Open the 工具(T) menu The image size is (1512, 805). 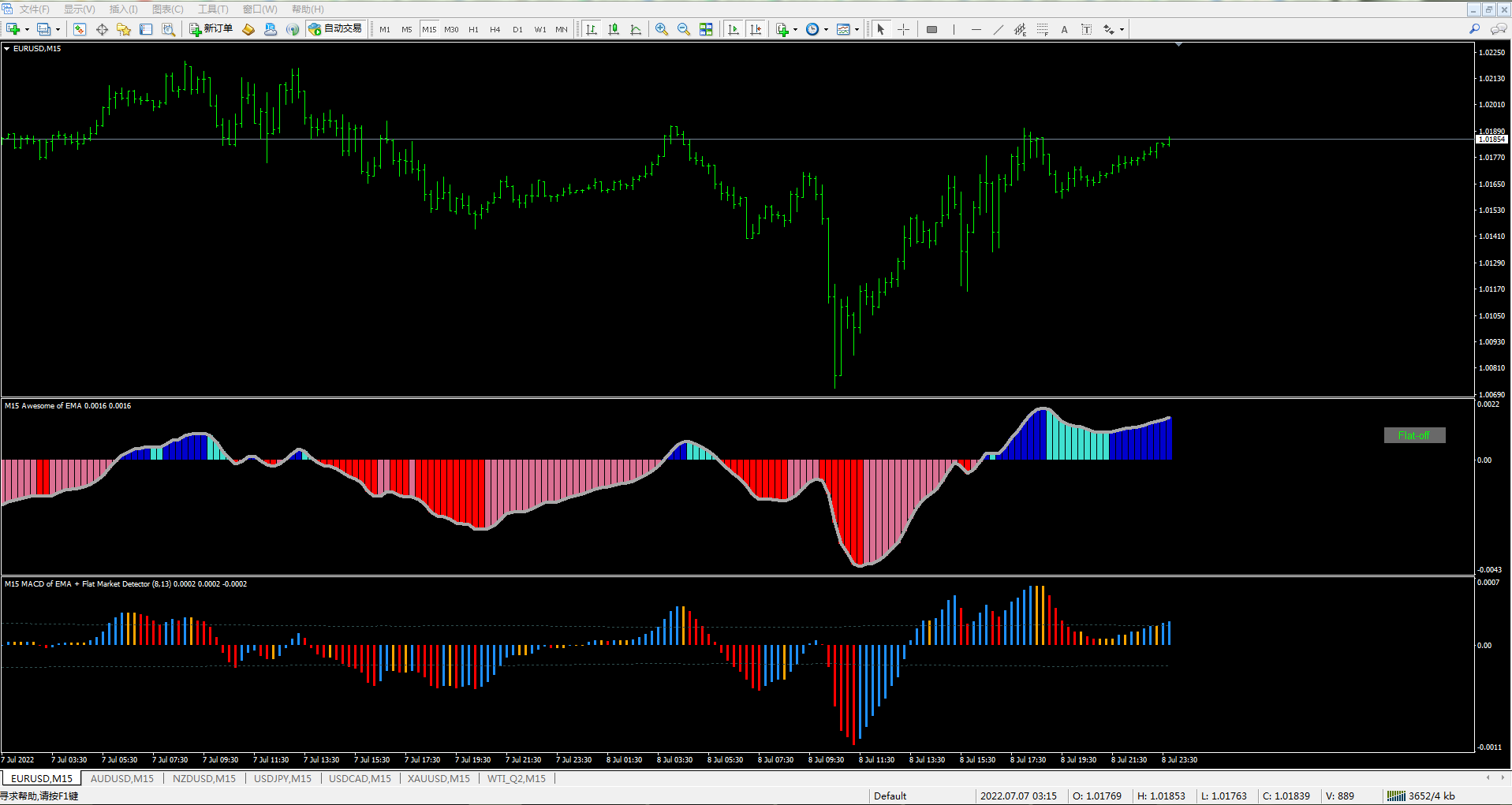tap(213, 9)
